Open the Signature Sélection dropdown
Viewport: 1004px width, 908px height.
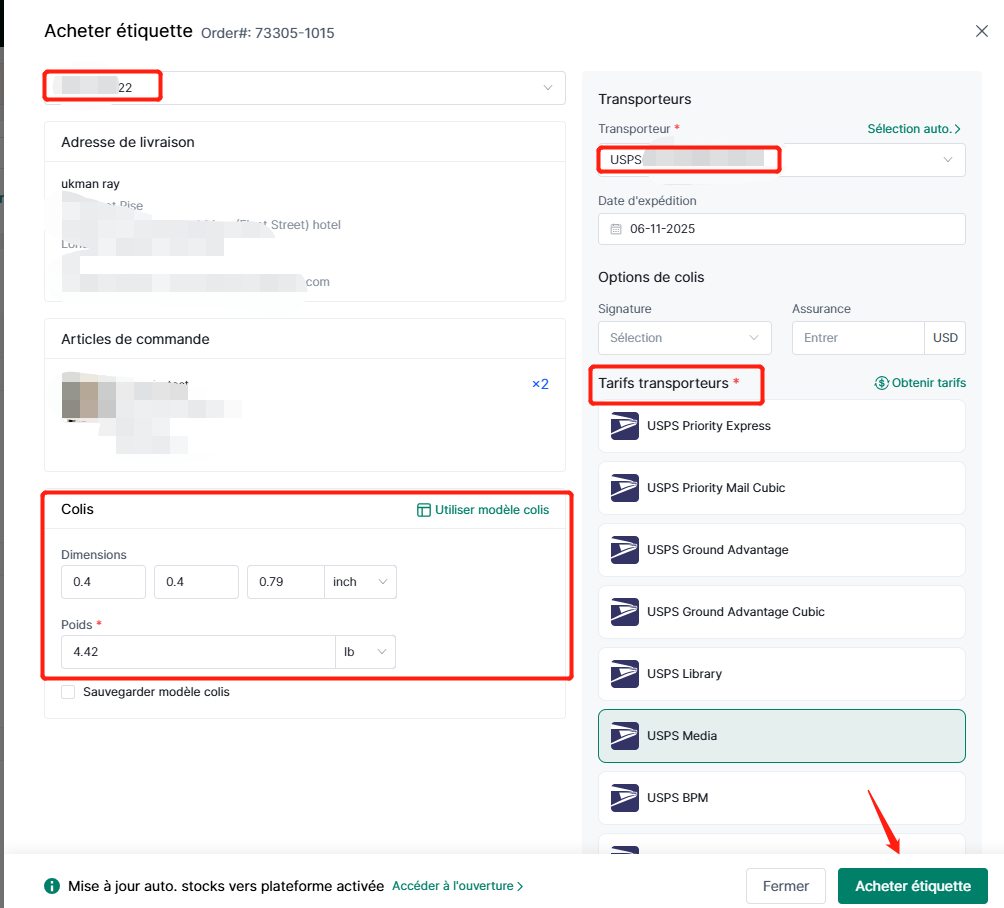click(684, 337)
